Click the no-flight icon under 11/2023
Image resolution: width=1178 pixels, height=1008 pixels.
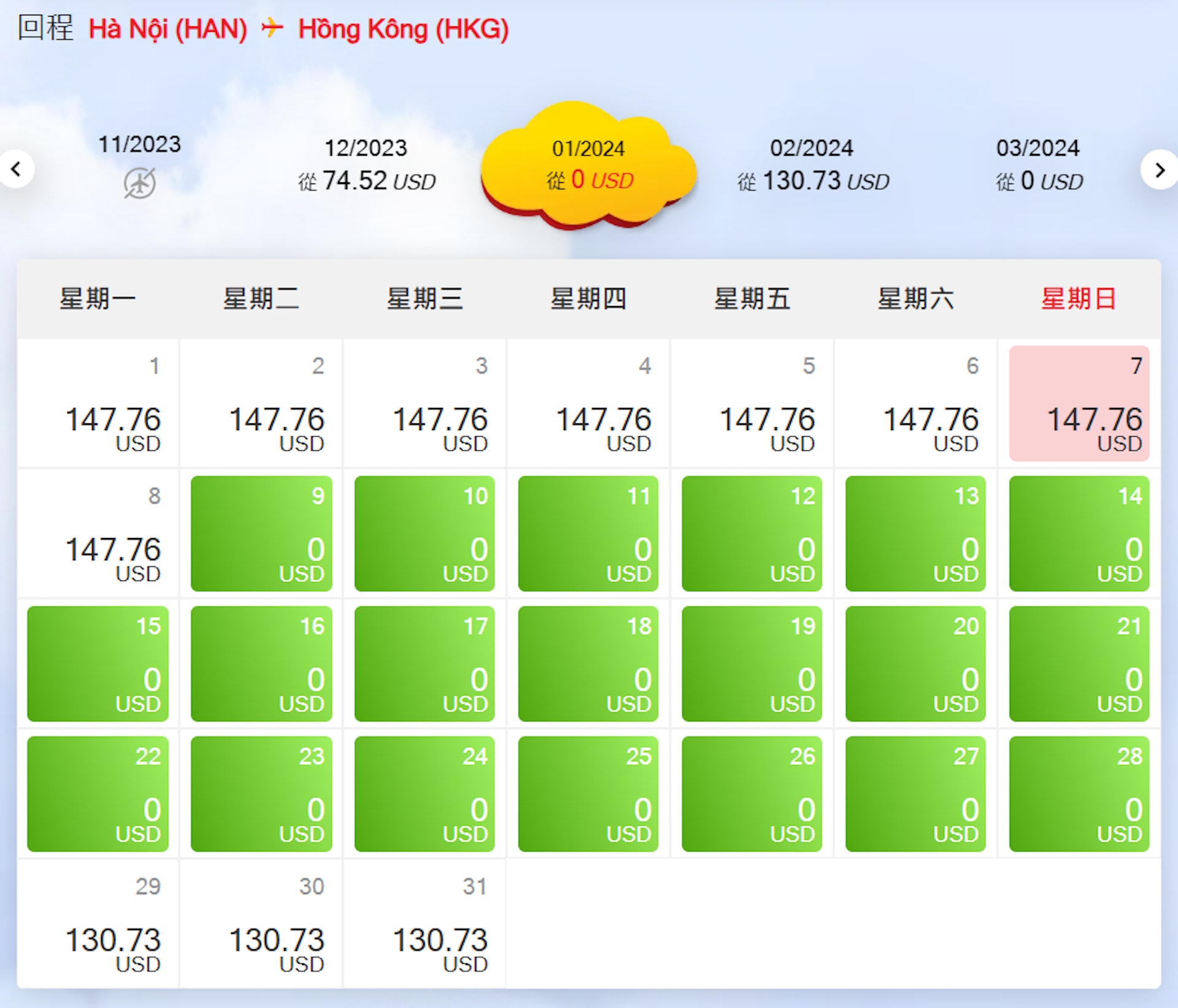140,183
